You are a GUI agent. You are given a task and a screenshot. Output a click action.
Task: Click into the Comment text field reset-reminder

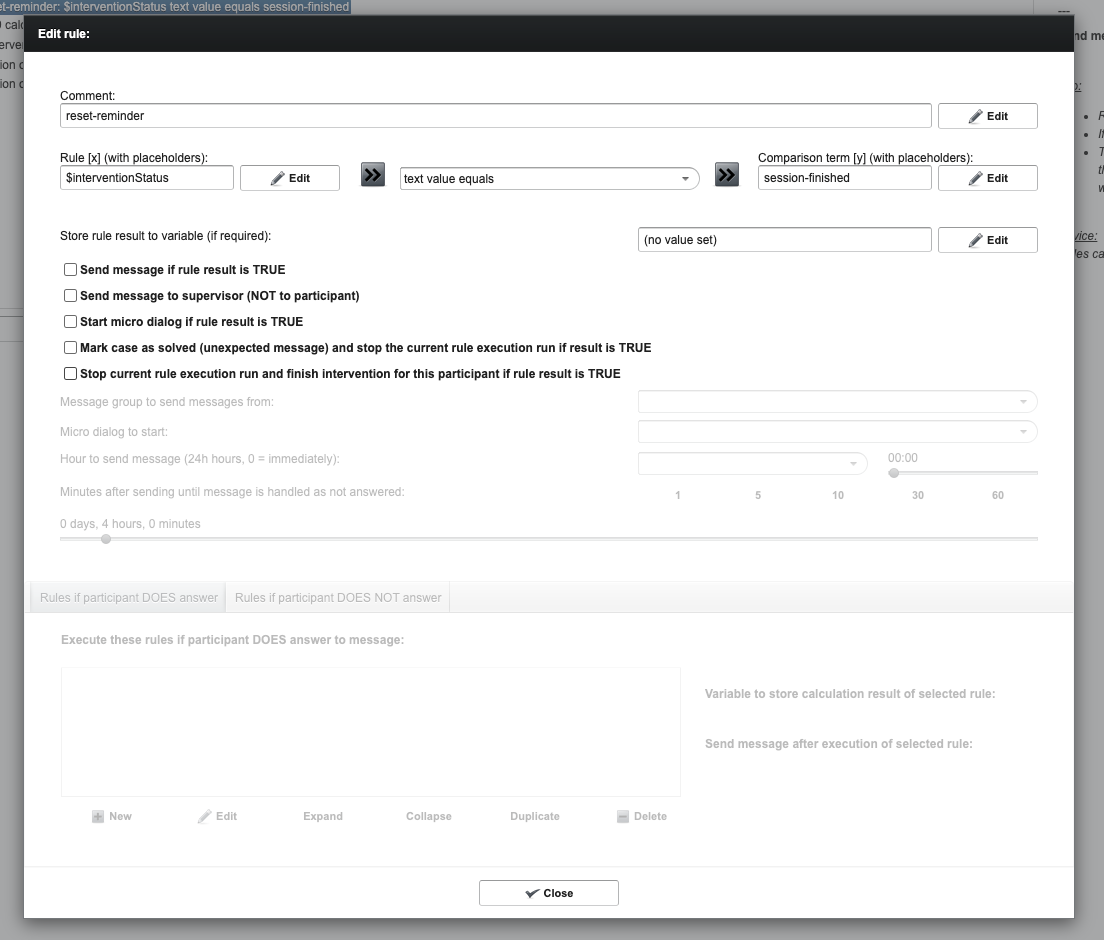point(495,116)
